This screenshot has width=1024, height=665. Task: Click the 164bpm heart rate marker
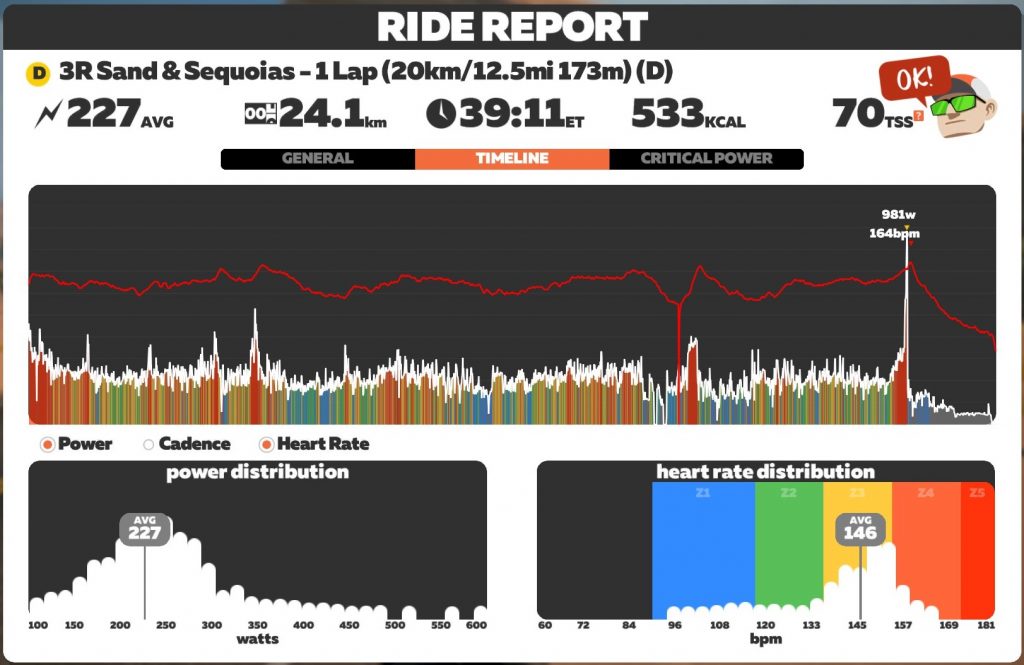click(x=893, y=233)
